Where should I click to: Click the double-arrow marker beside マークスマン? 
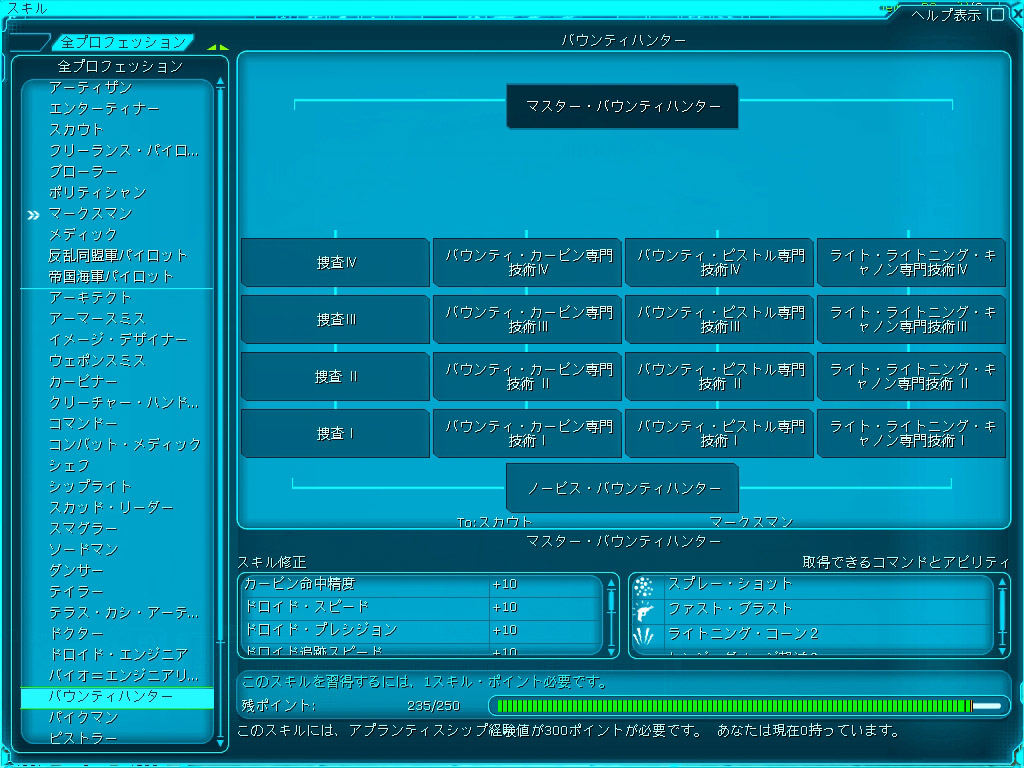tap(33, 215)
